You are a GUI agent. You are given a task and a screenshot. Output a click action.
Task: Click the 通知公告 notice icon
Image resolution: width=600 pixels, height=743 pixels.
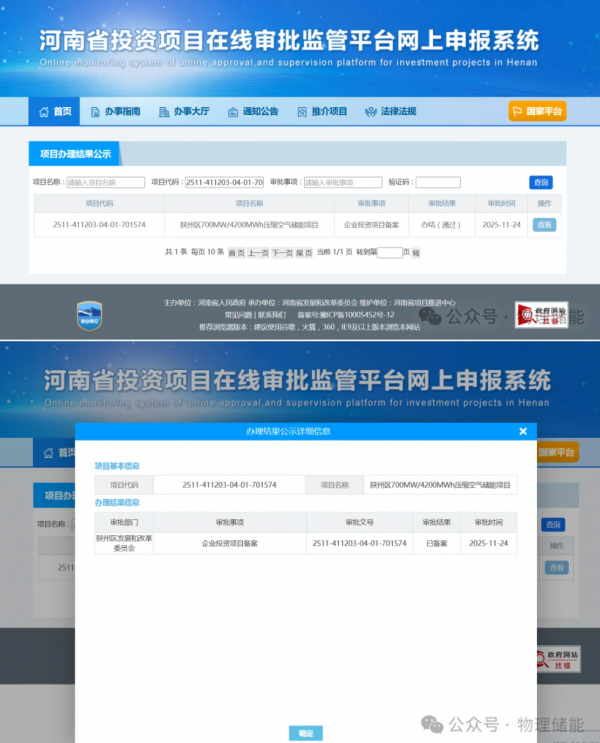234,111
